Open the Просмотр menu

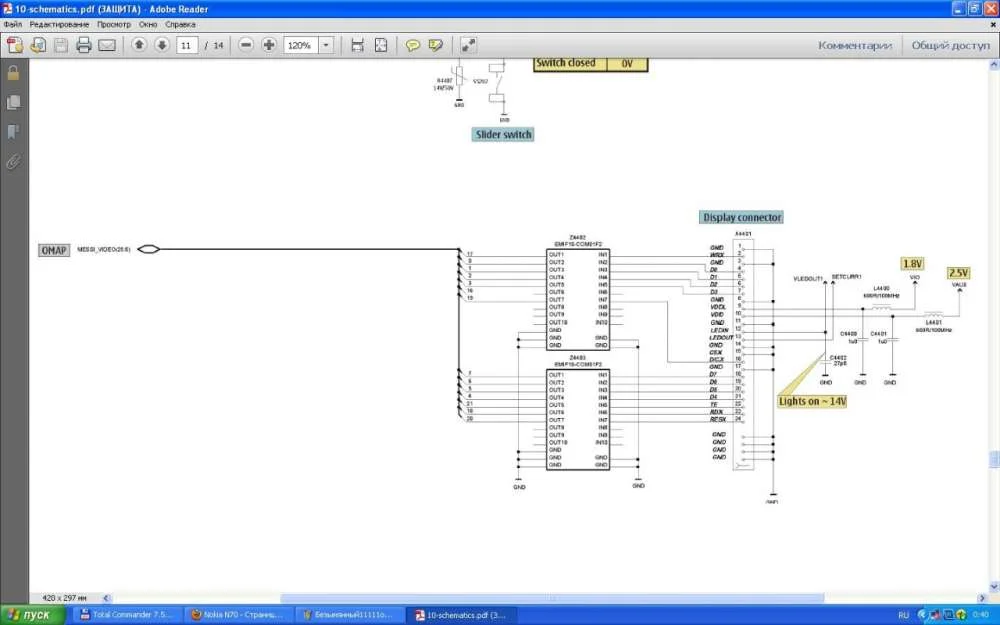point(113,23)
